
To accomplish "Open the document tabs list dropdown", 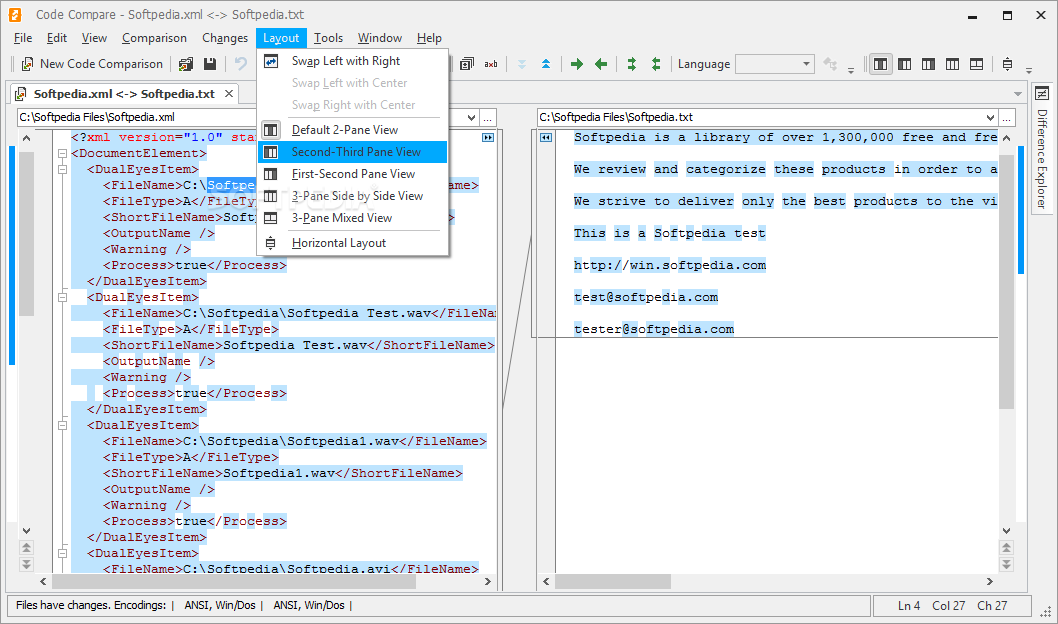I will [1018, 94].
